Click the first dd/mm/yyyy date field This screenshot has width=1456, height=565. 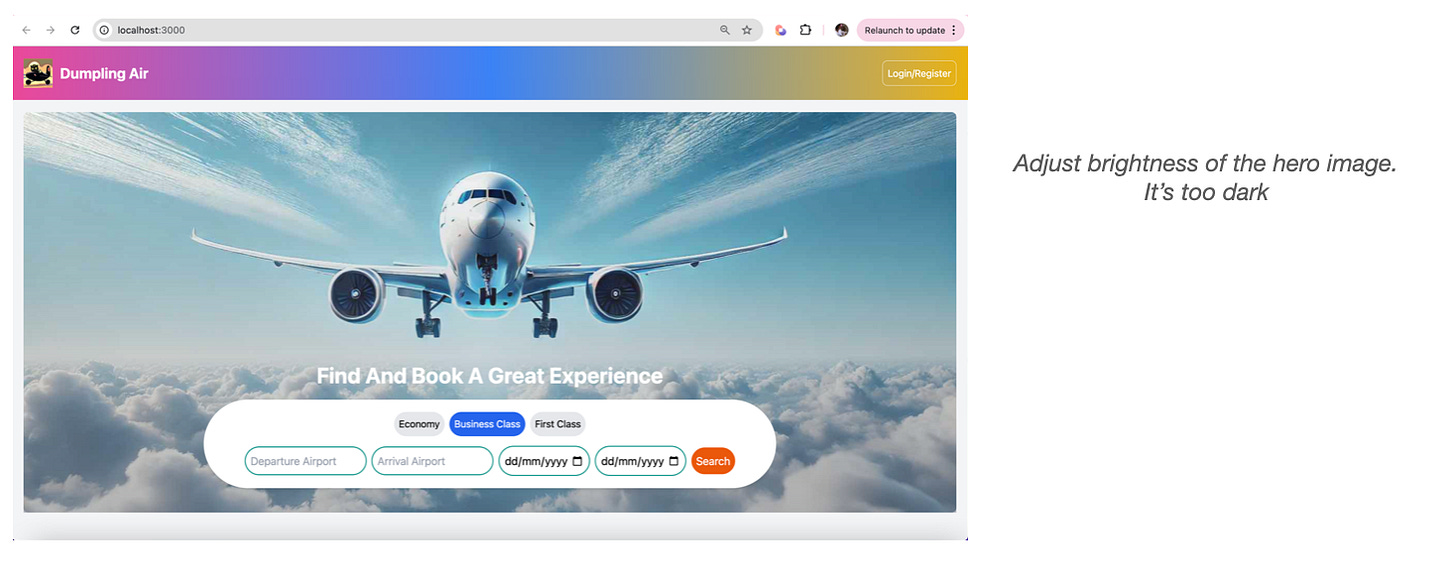544,461
